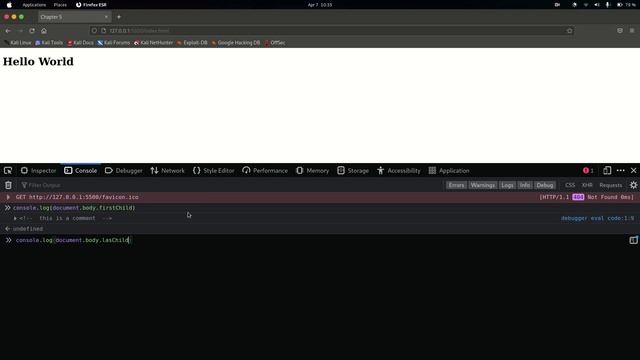Toggle the XHR filter

(587, 185)
